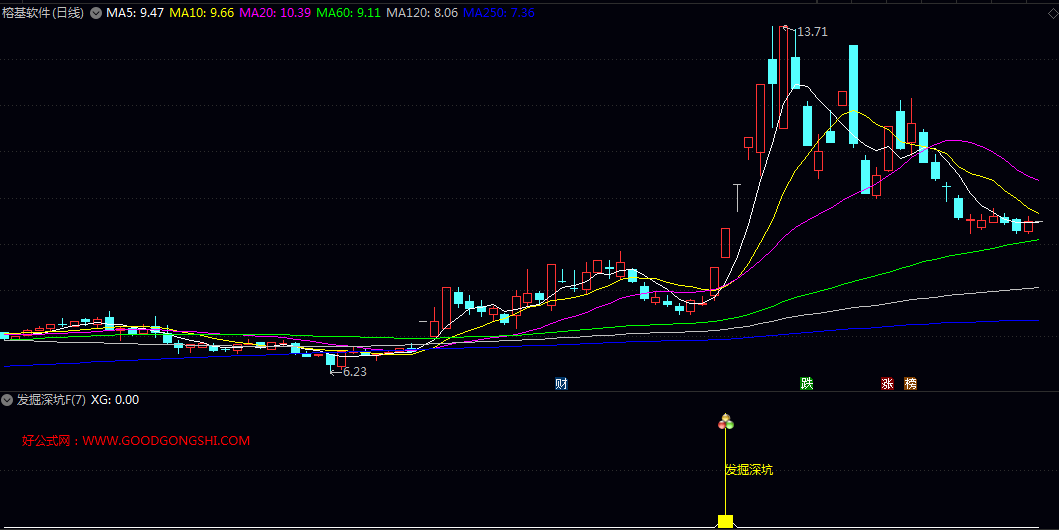Select the MA5 moving average label
1059x530 pixels.
point(135,13)
